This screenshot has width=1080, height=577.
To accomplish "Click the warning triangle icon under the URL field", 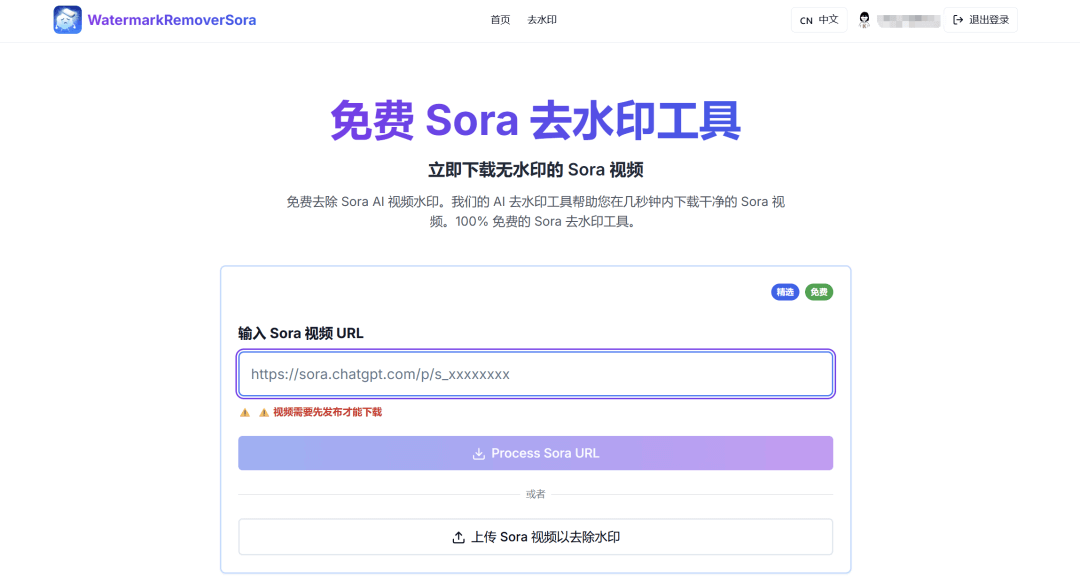I will coord(245,411).
